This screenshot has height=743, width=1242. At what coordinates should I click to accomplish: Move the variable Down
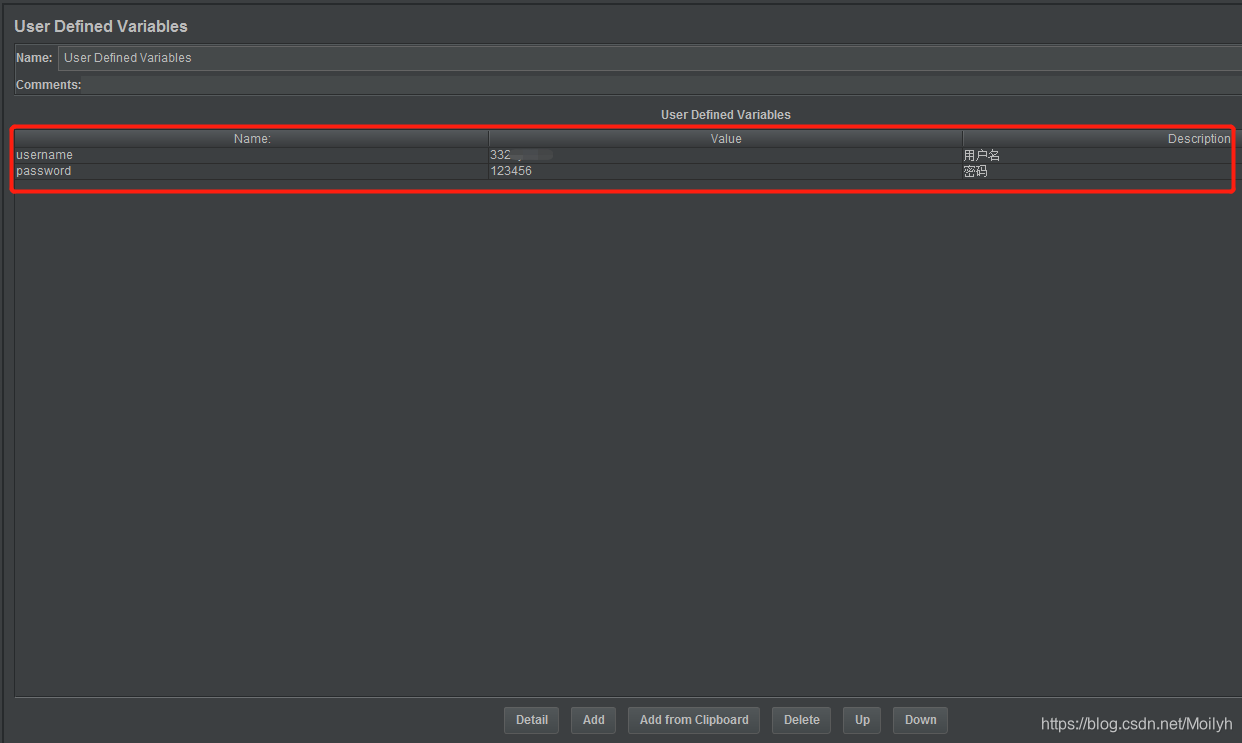point(920,720)
